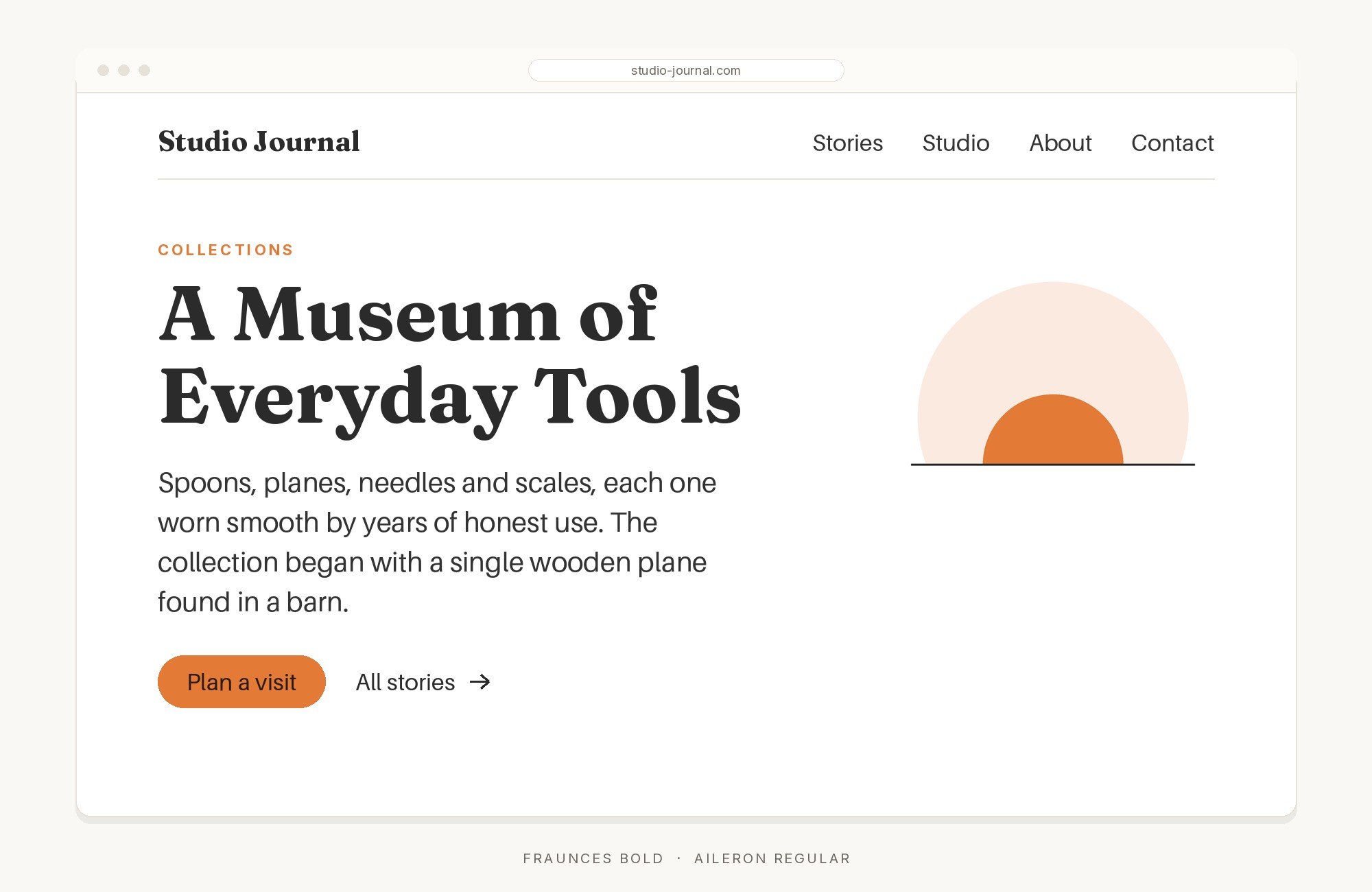Image resolution: width=1372 pixels, height=892 pixels.
Task: Open the About page
Action: (1061, 143)
